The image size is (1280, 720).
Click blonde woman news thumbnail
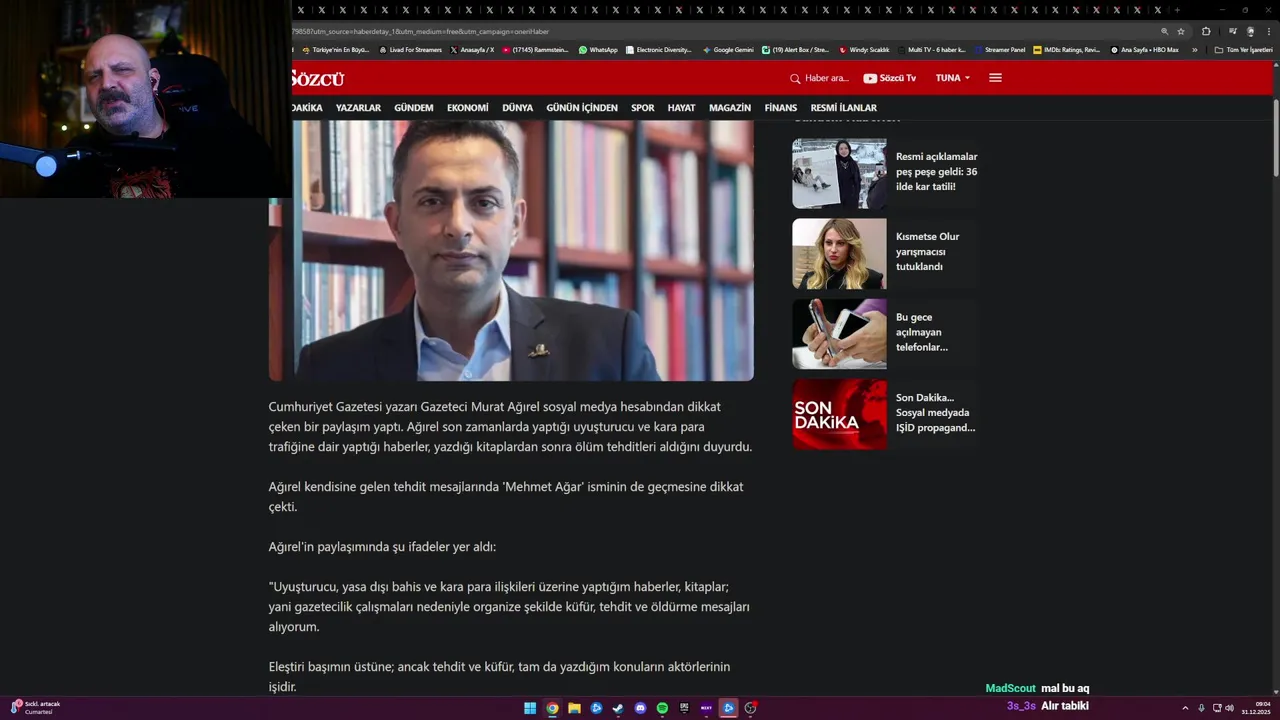pos(839,254)
